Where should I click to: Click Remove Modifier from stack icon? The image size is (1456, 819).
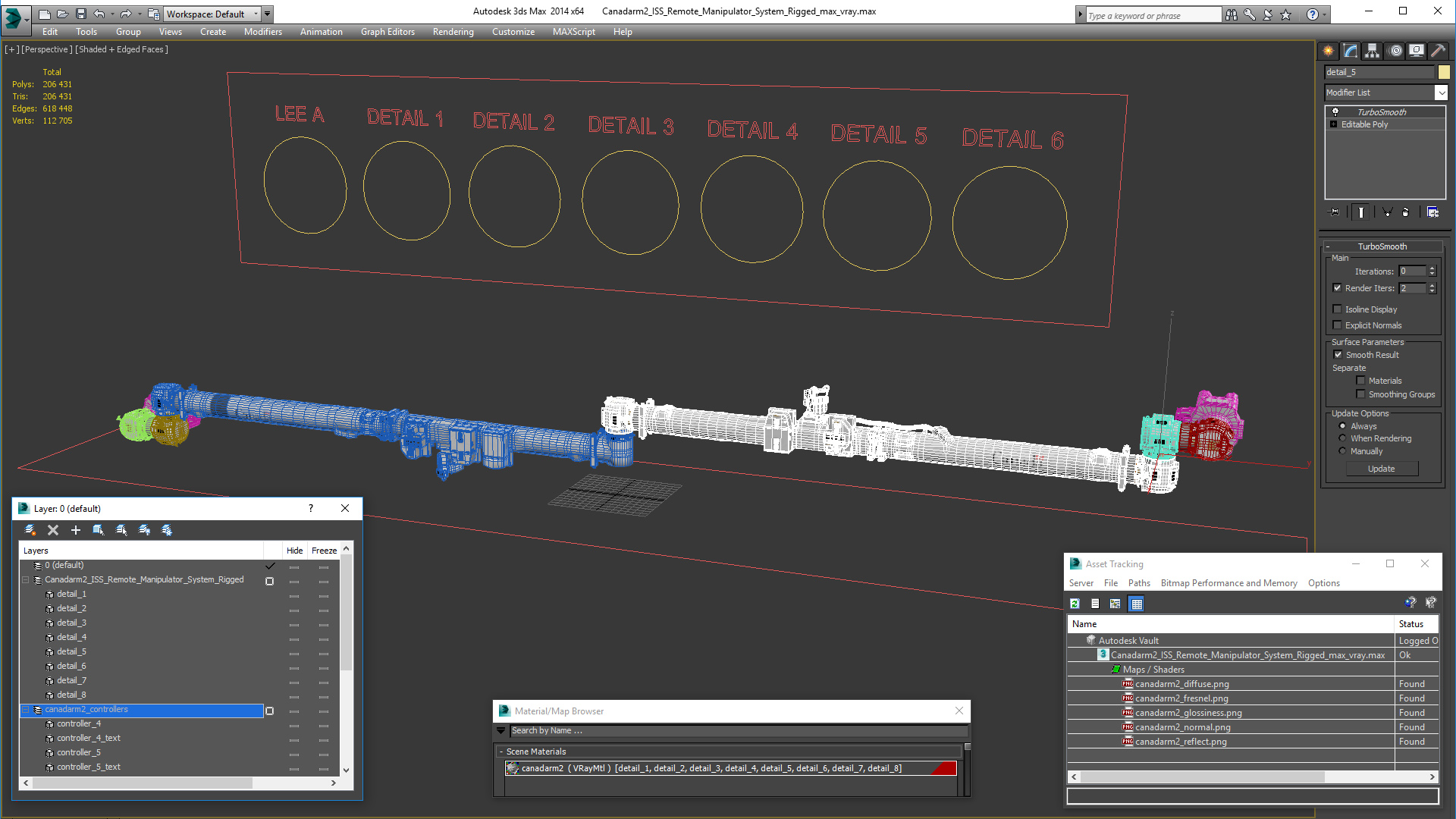click(1406, 212)
